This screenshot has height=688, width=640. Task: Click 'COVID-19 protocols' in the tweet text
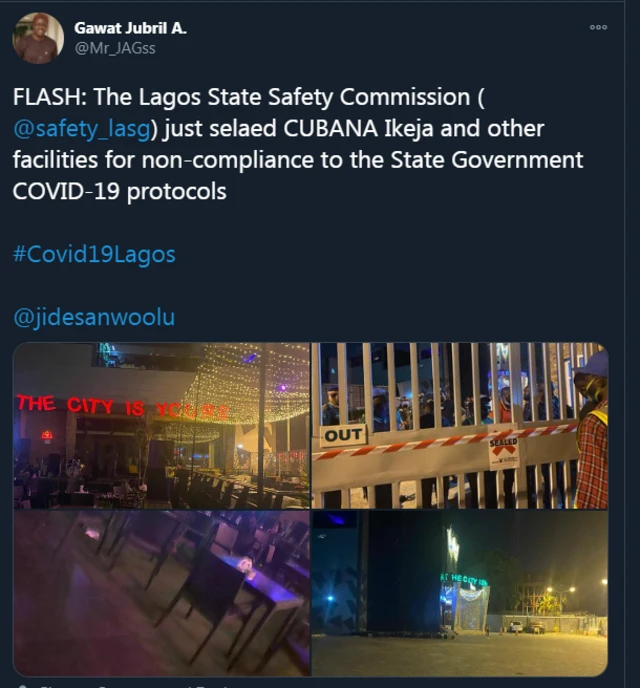tap(119, 191)
